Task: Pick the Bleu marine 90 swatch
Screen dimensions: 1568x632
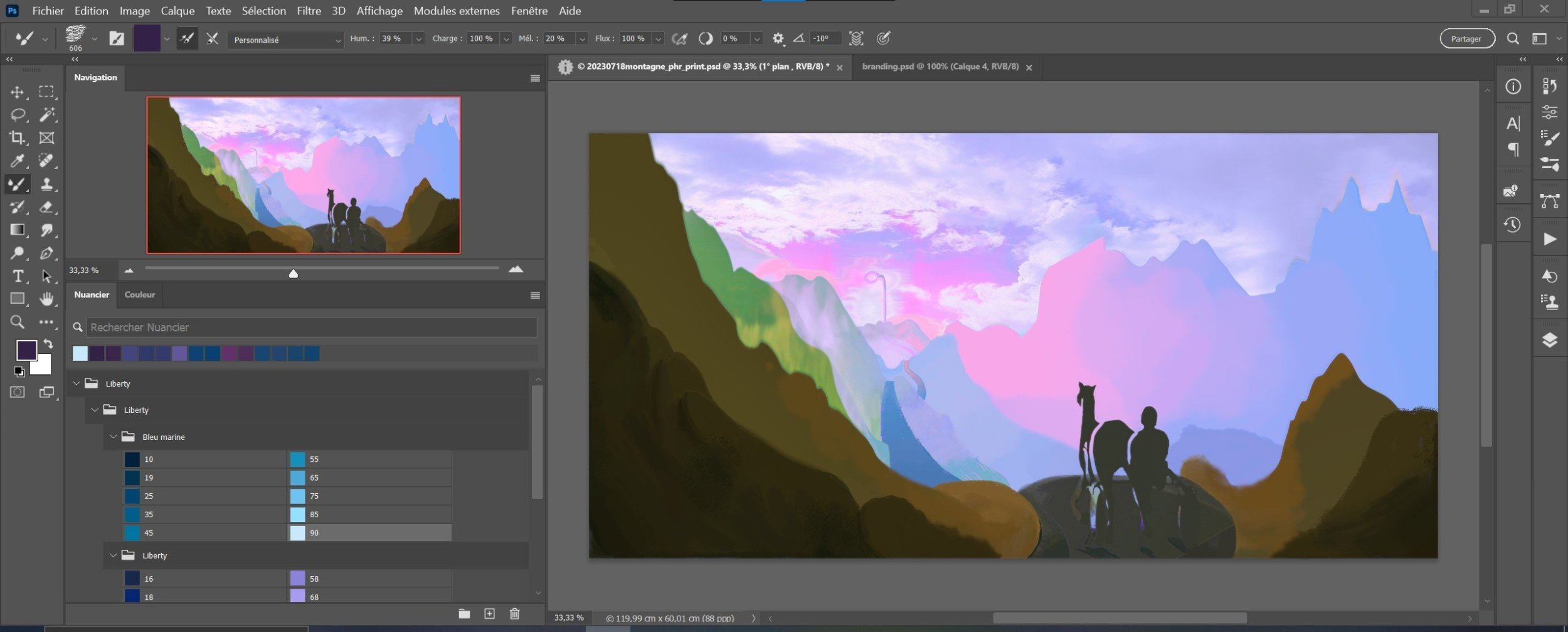Action: [298, 533]
